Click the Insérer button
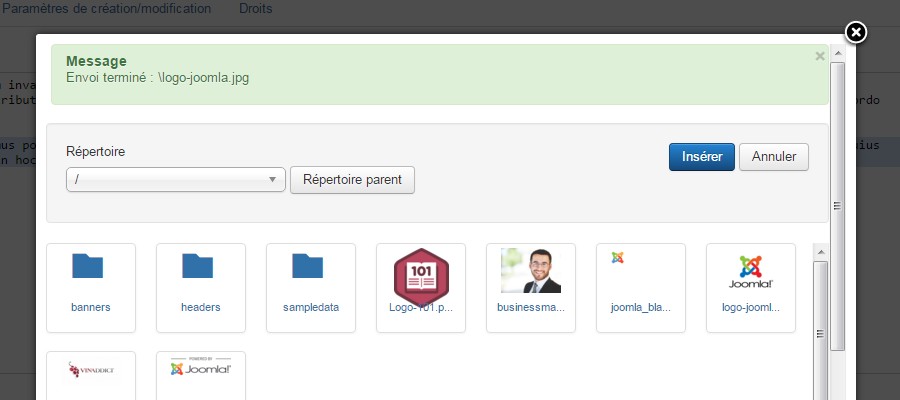 (x=701, y=157)
